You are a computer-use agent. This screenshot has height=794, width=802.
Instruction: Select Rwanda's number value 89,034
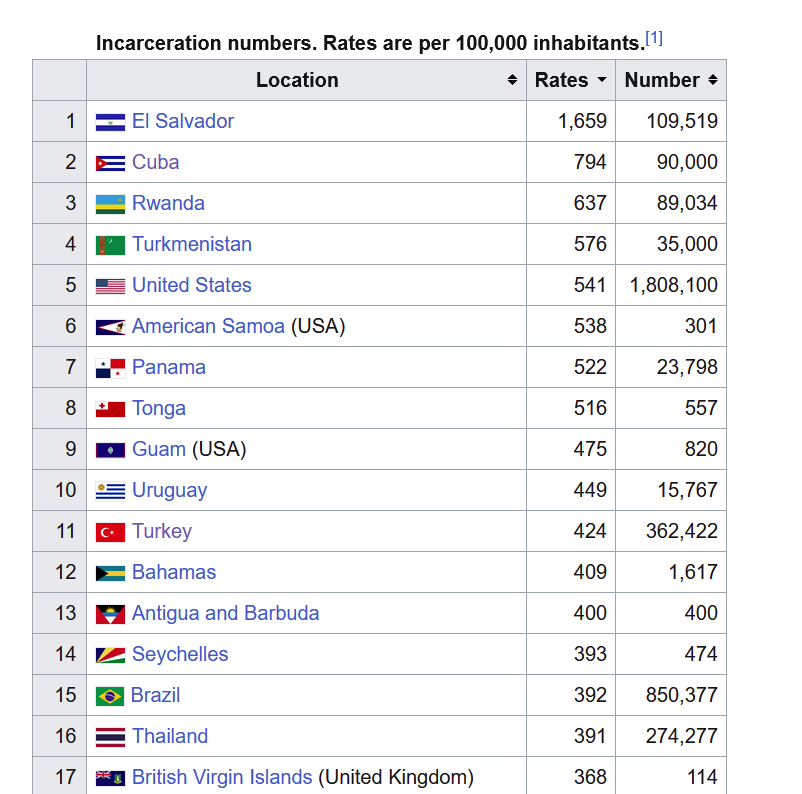[687, 203]
